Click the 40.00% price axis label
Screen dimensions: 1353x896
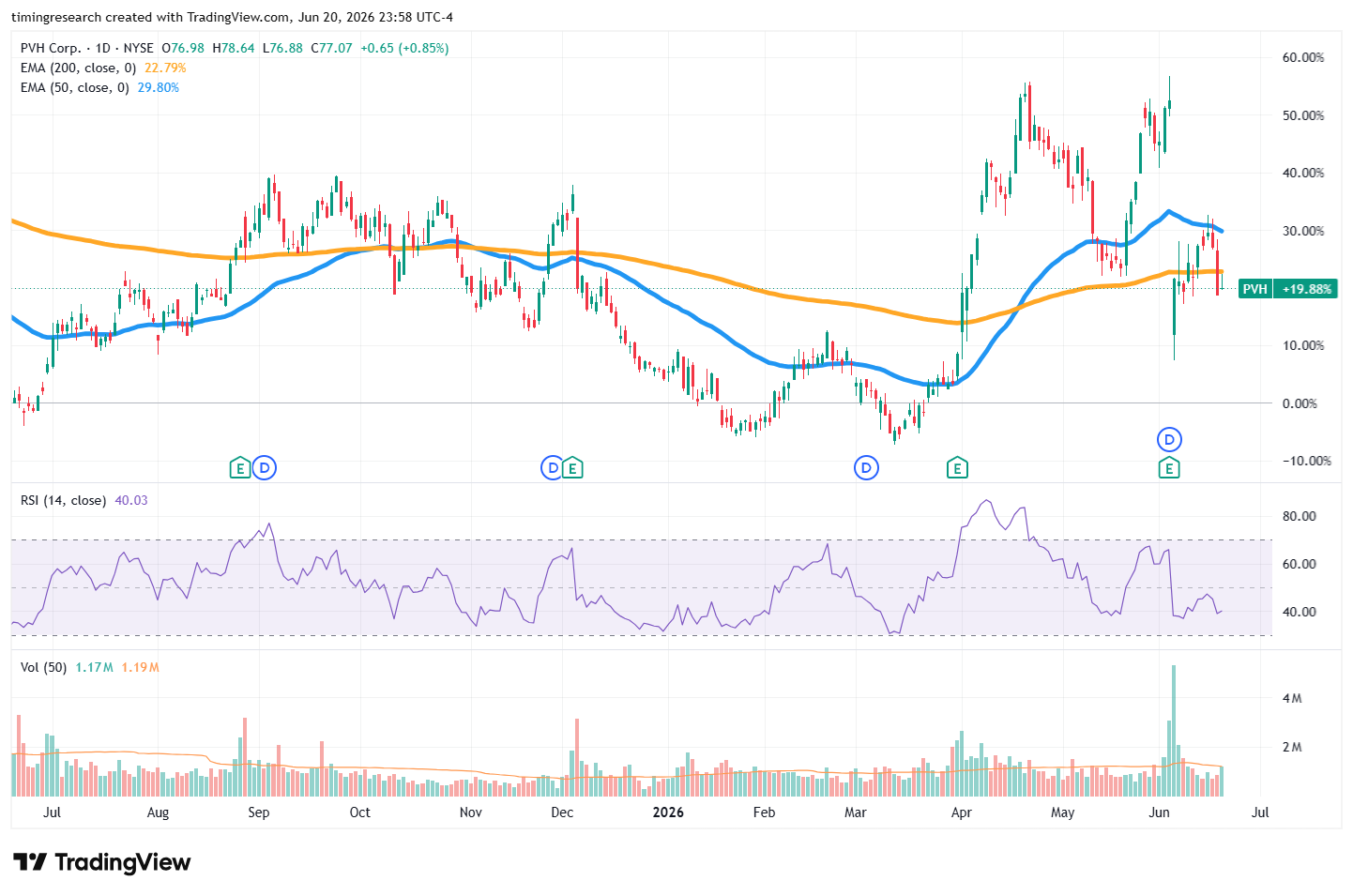(1304, 173)
